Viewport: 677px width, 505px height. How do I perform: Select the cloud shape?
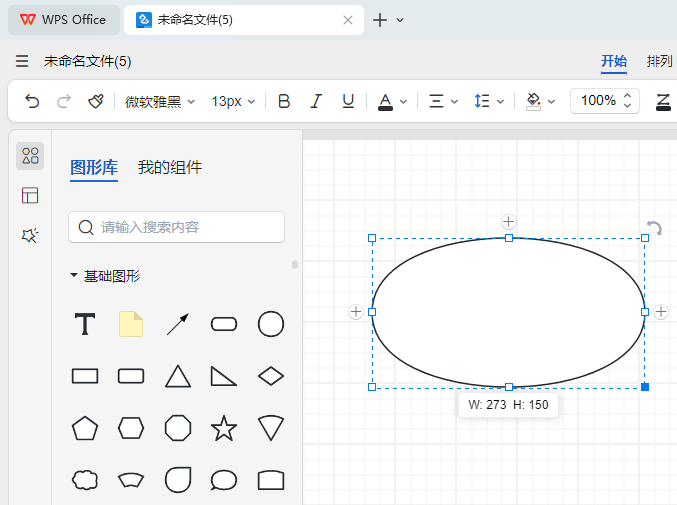point(85,480)
